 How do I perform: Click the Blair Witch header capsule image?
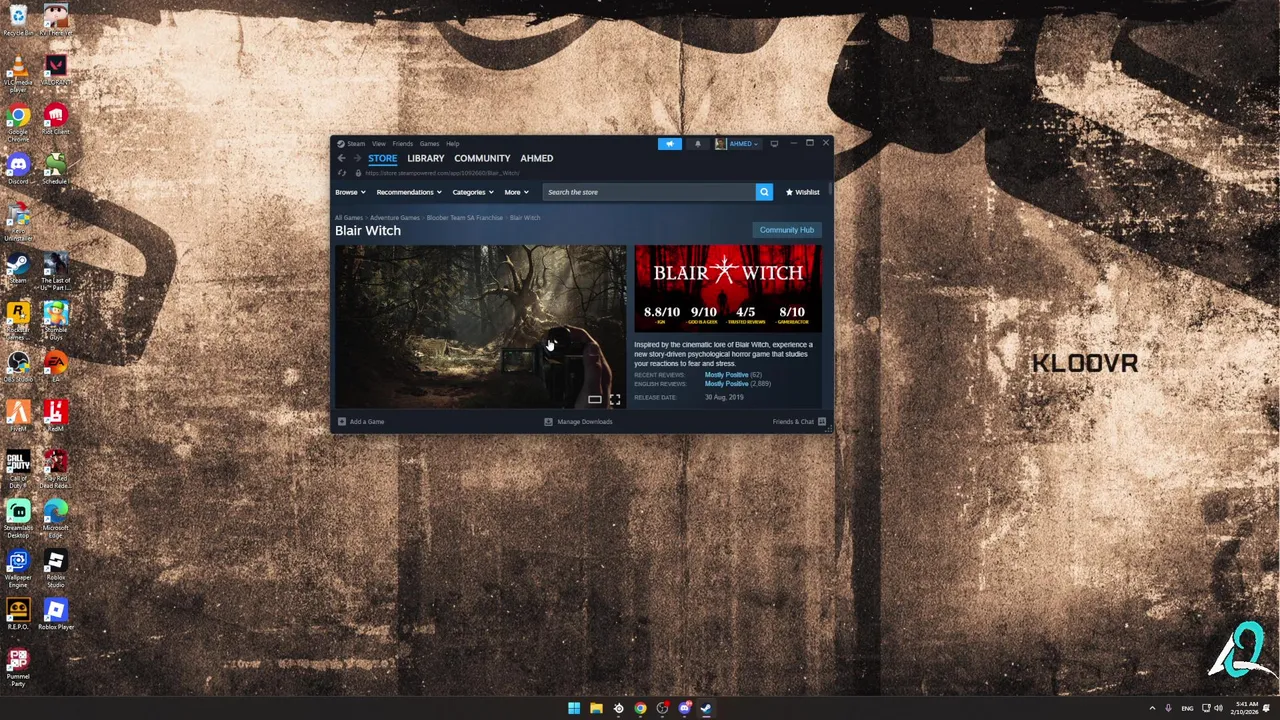(728, 288)
